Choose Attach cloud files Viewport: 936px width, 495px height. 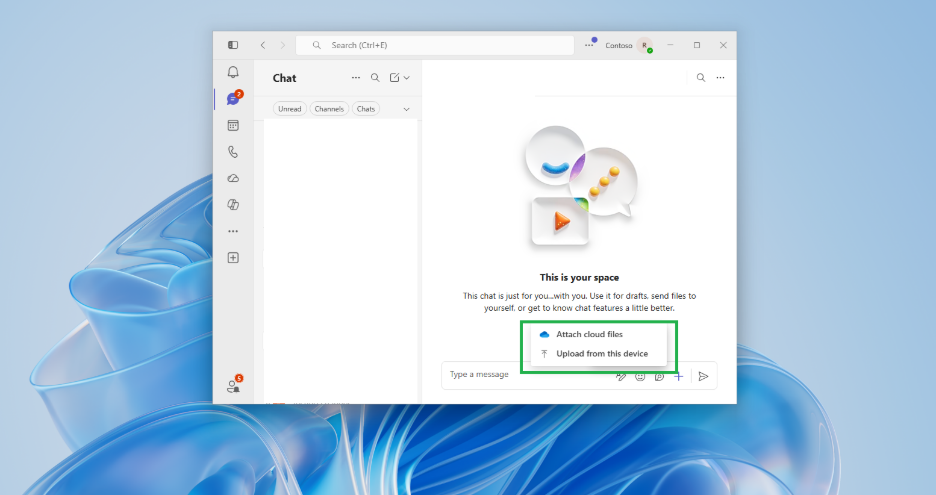(599, 334)
